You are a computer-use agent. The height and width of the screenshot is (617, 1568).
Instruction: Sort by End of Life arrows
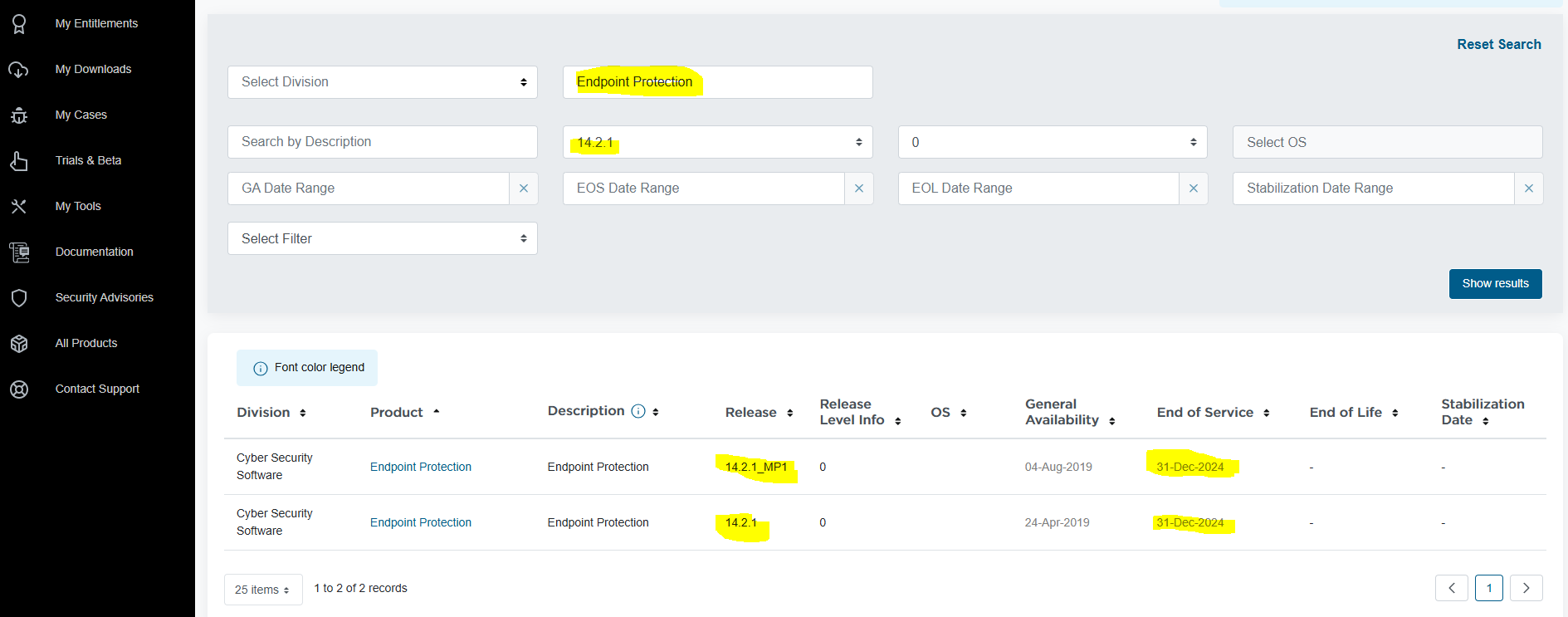(x=1395, y=413)
